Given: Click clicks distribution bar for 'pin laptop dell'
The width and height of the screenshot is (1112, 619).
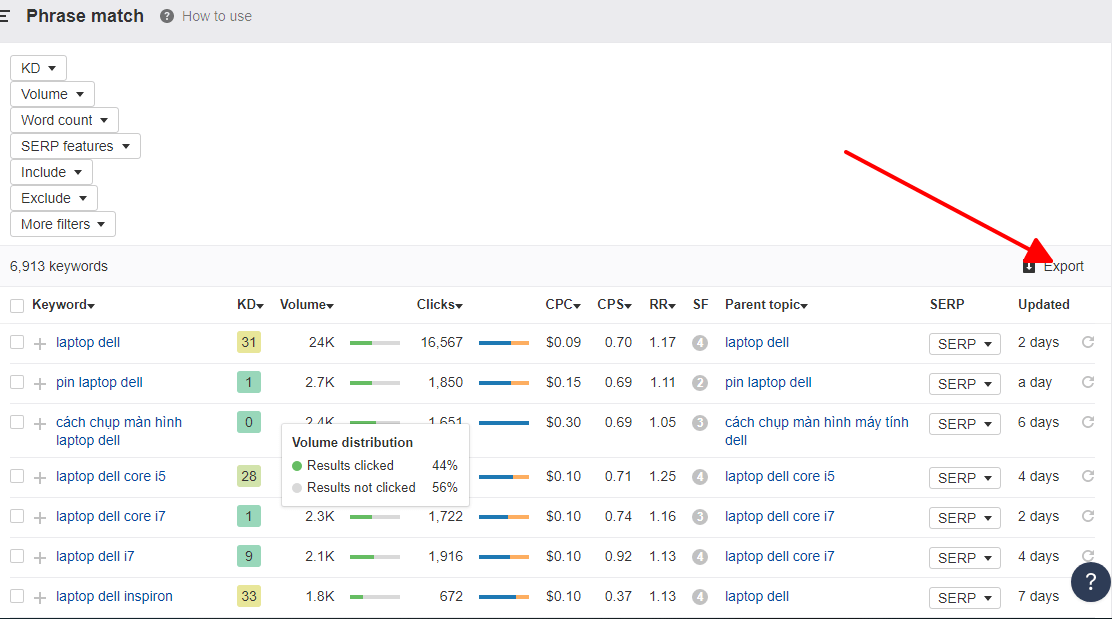Looking at the screenshot, I should tap(504, 383).
